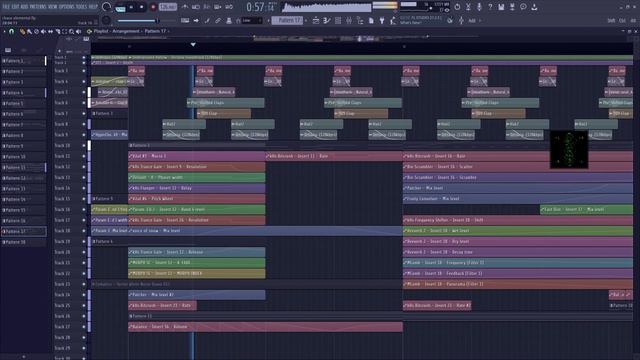Click the playlist magnet snap icon
This screenshot has width=640, height=360.
(x=12, y=31)
